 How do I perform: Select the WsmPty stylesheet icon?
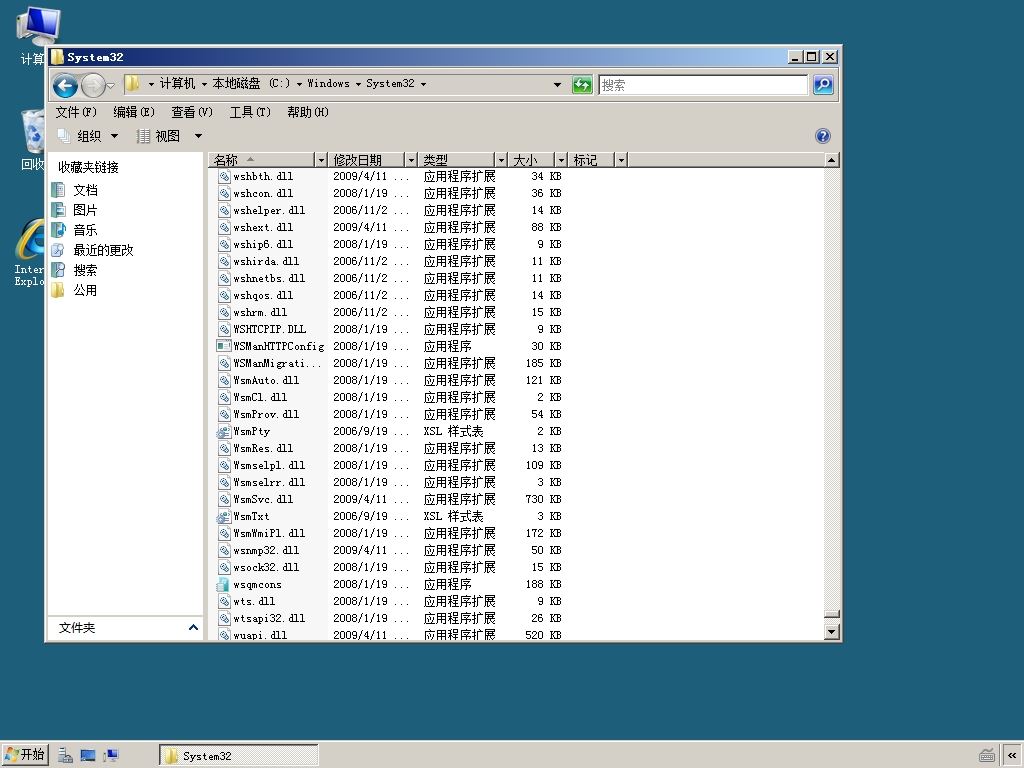(224, 431)
